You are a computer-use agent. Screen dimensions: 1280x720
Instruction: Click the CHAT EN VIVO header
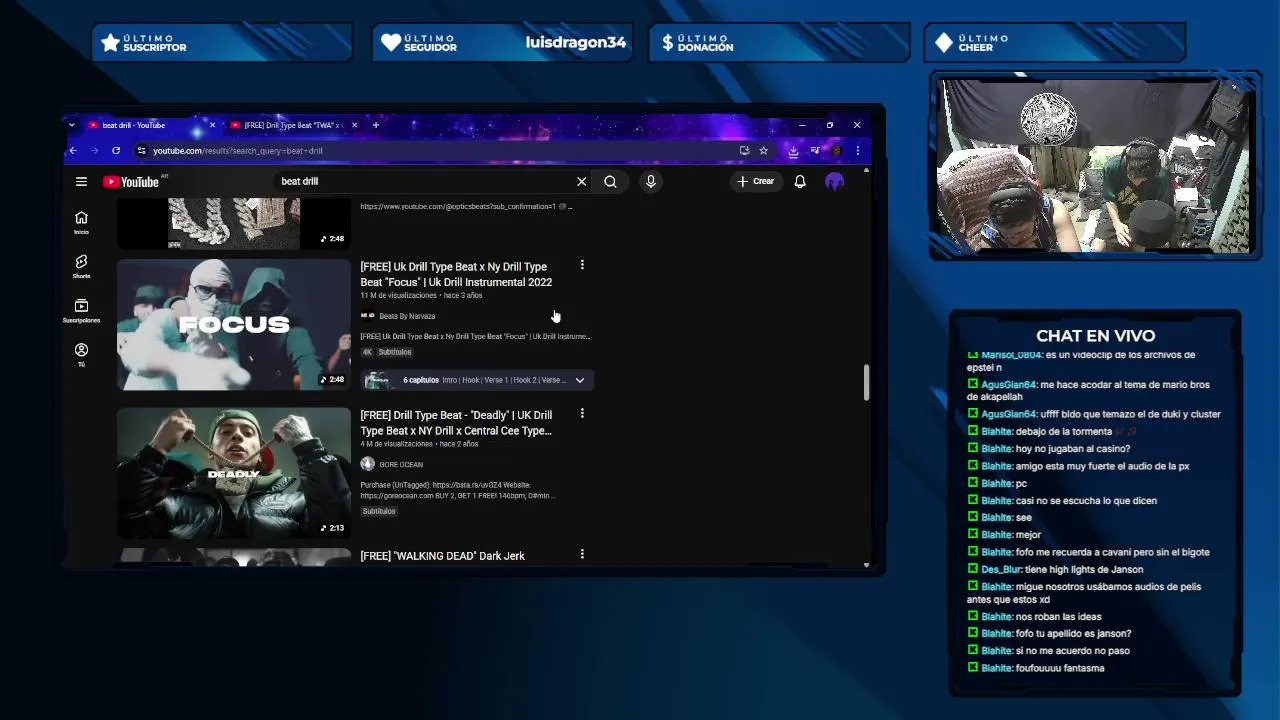[x=1095, y=336]
